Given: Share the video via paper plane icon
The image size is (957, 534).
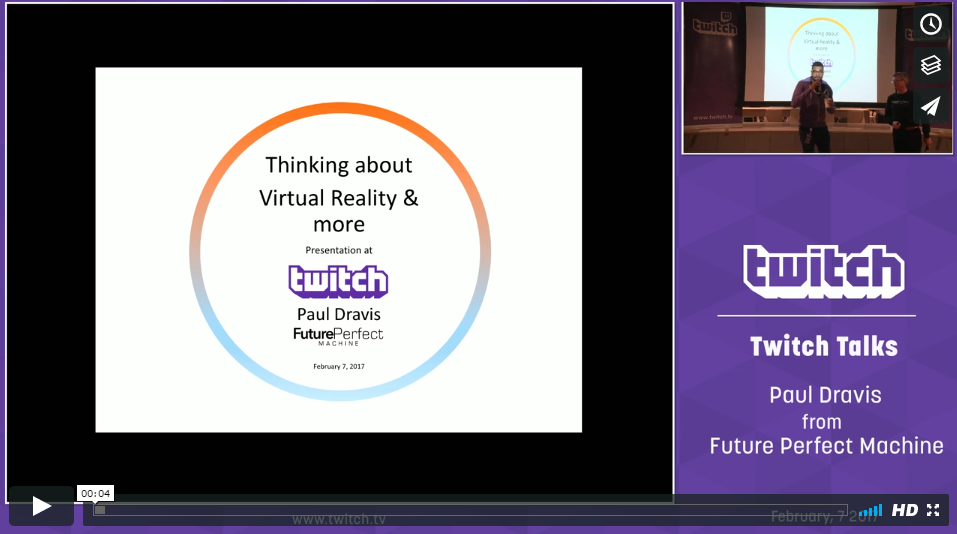Looking at the screenshot, I should 930,106.
